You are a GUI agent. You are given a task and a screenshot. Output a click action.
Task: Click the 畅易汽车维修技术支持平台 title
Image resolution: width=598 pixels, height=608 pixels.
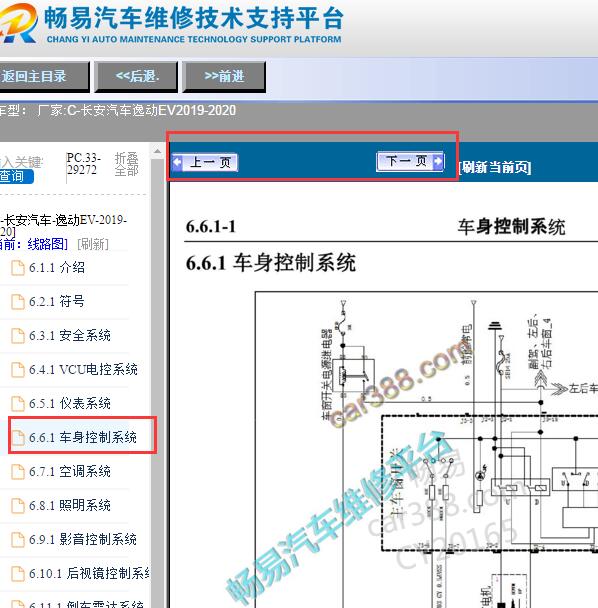194,19
